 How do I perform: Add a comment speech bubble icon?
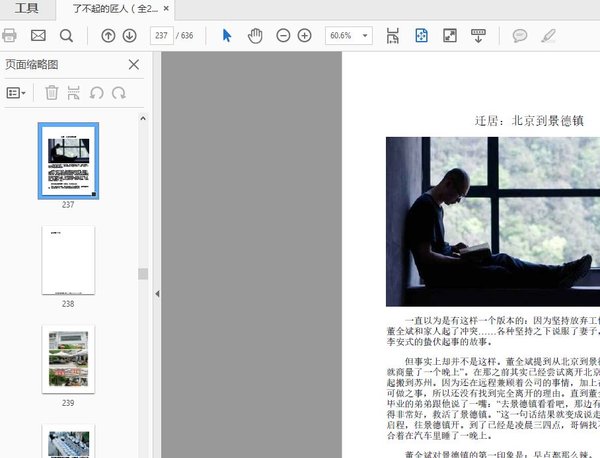click(520, 36)
